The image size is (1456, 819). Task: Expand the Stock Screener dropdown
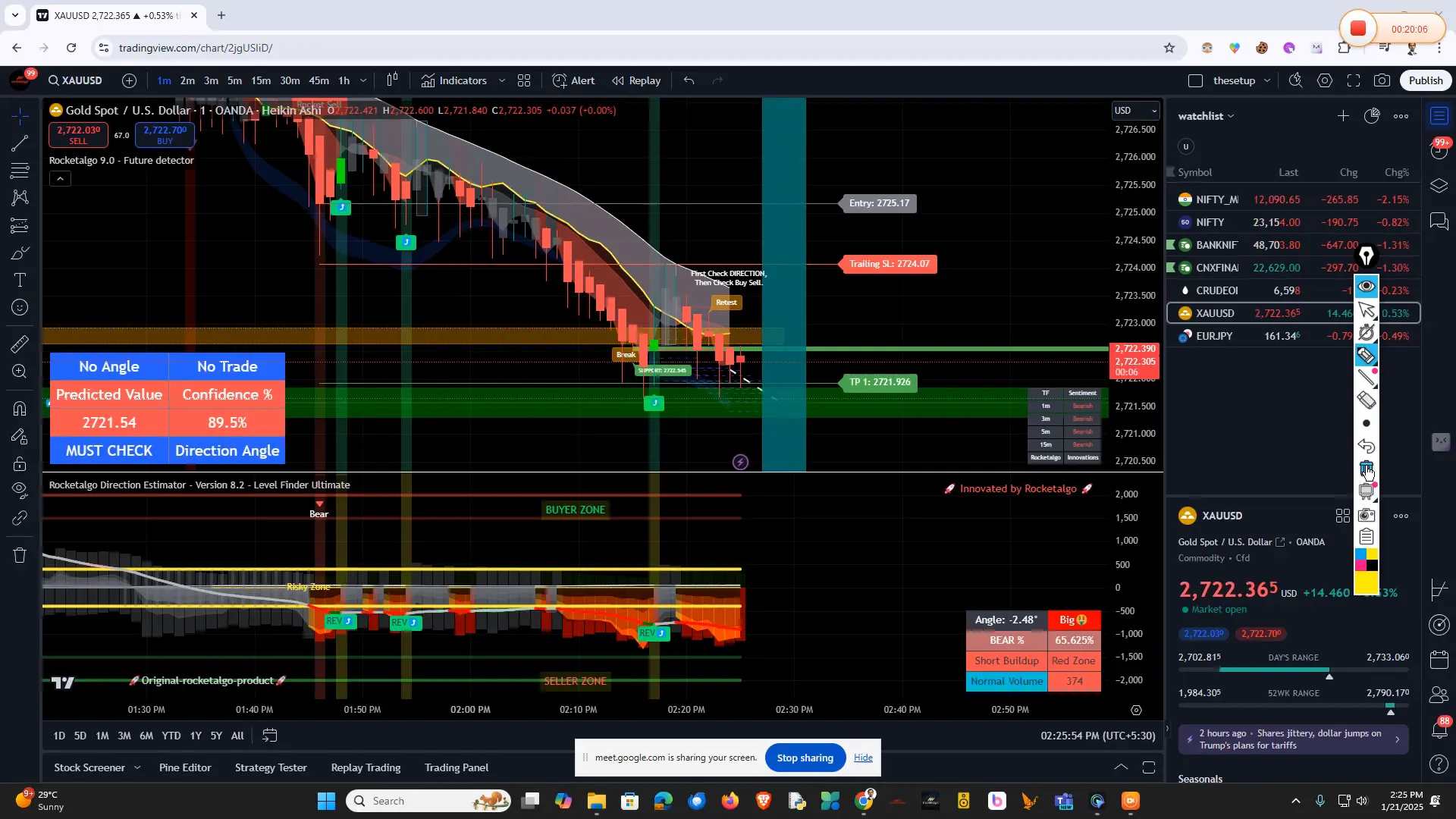pos(137,767)
